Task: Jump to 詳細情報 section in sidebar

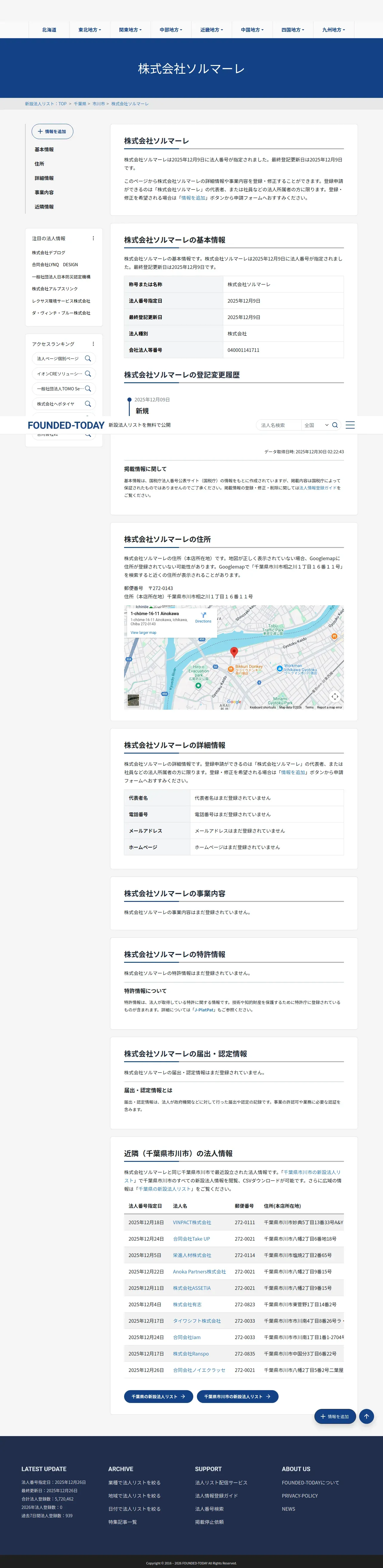Action: 44,178
